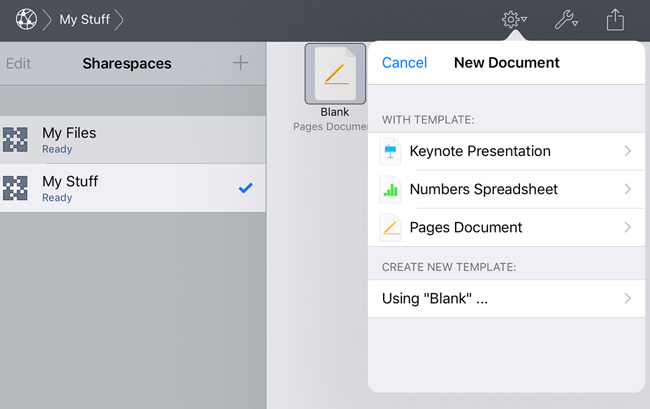Viewport: 650px width, 409px height.
Task: Select Pages Document template
Action: click(506, 227)
